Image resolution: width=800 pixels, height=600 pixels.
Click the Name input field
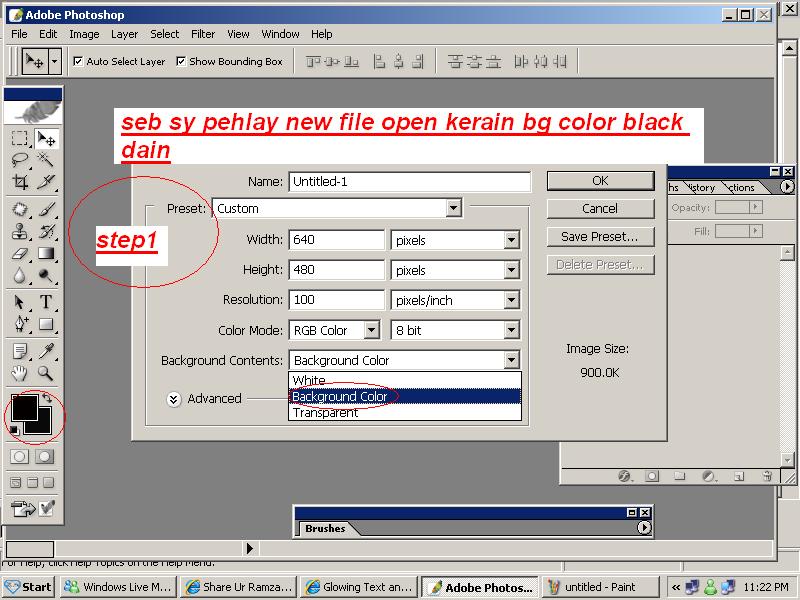point(410,182)
